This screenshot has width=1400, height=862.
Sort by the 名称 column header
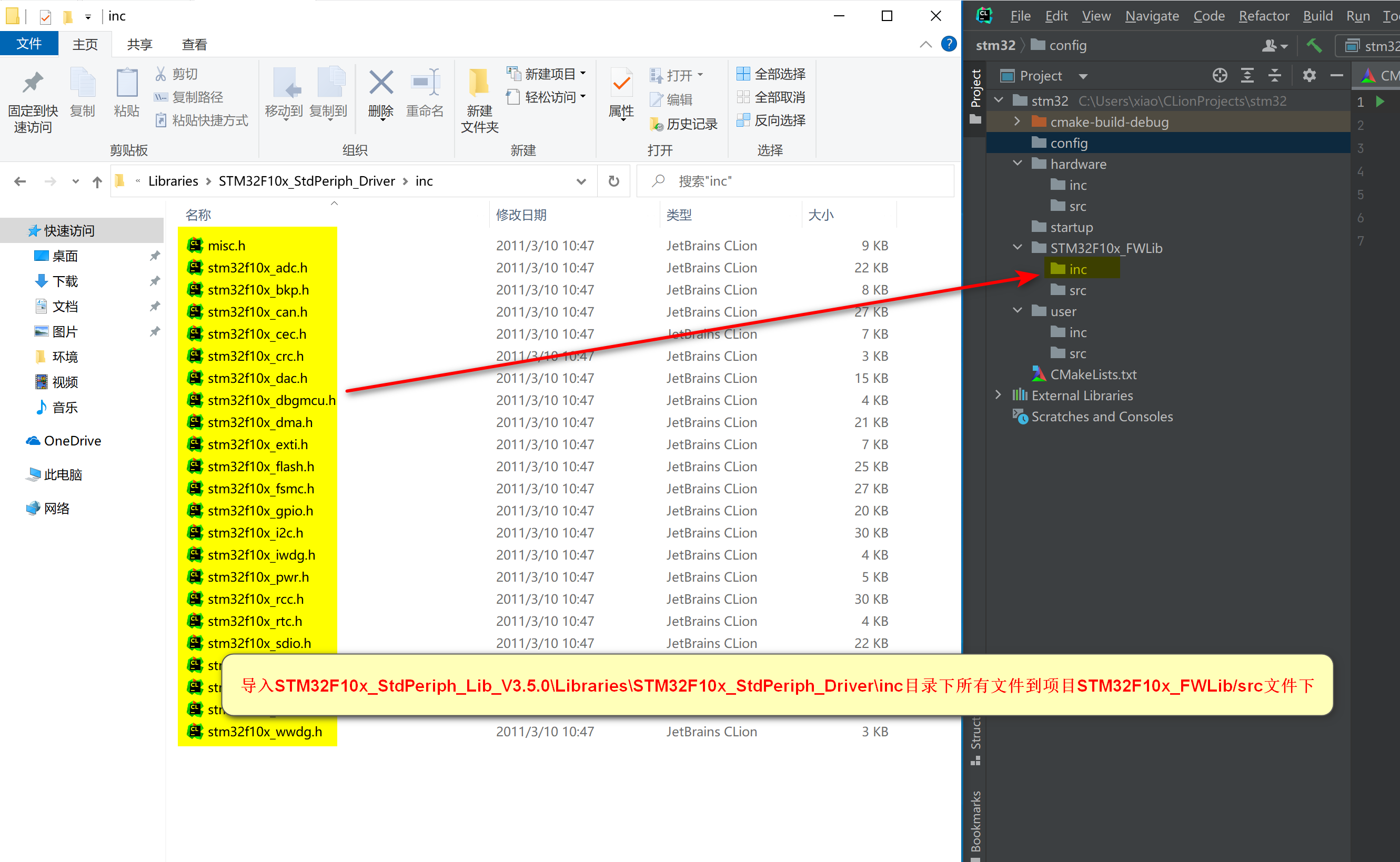198,215
